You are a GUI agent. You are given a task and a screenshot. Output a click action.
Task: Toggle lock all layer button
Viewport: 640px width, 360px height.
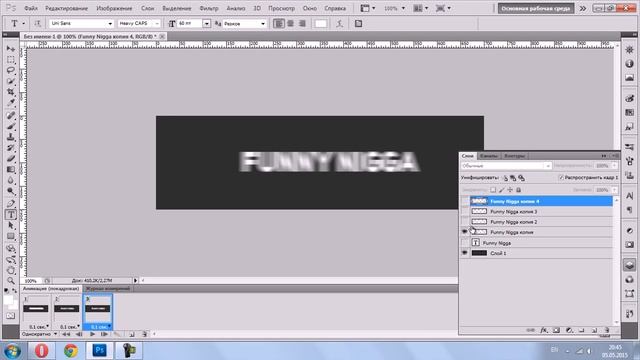518,190
